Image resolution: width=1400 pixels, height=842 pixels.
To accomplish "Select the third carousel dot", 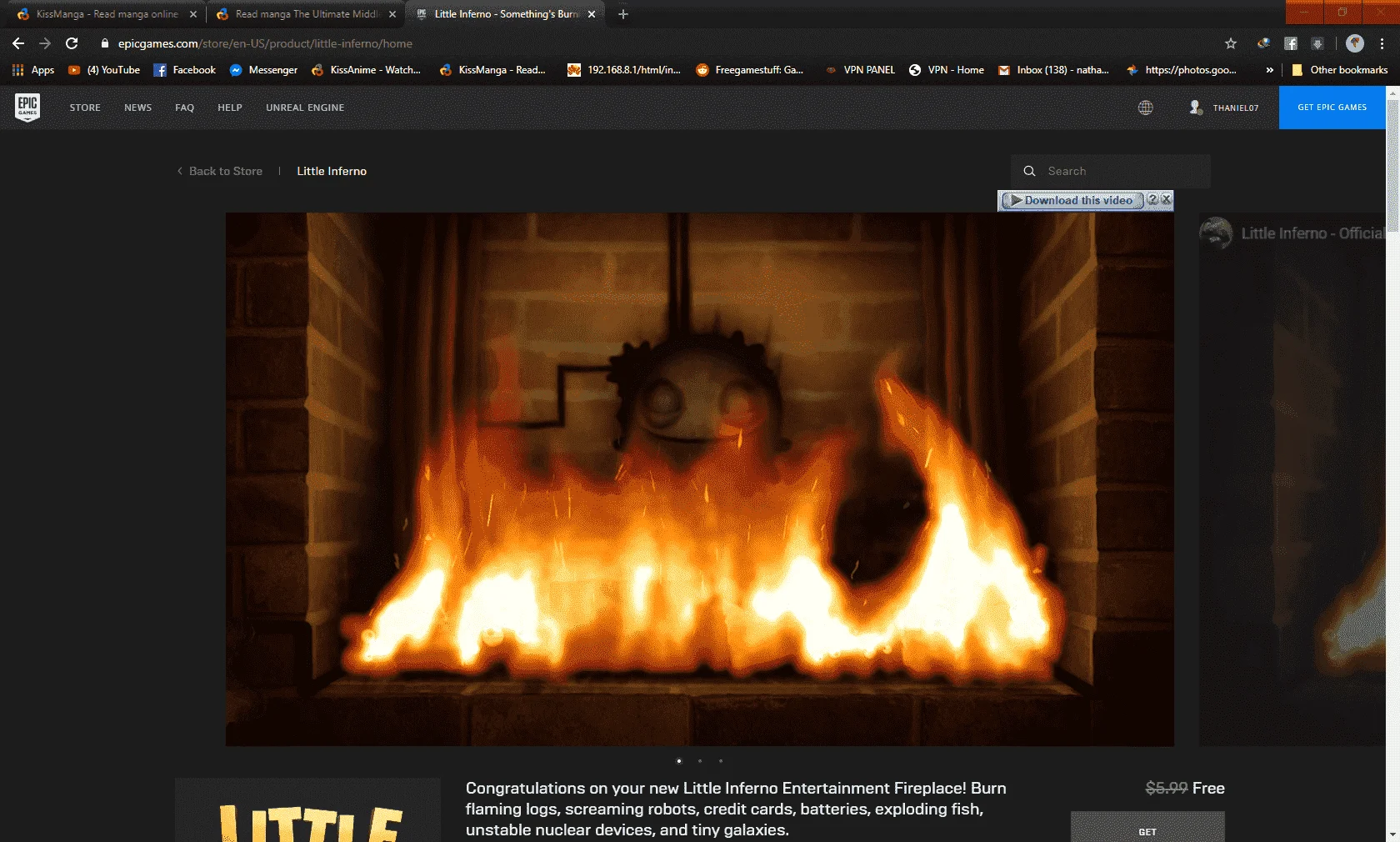I will pos(721,760).
